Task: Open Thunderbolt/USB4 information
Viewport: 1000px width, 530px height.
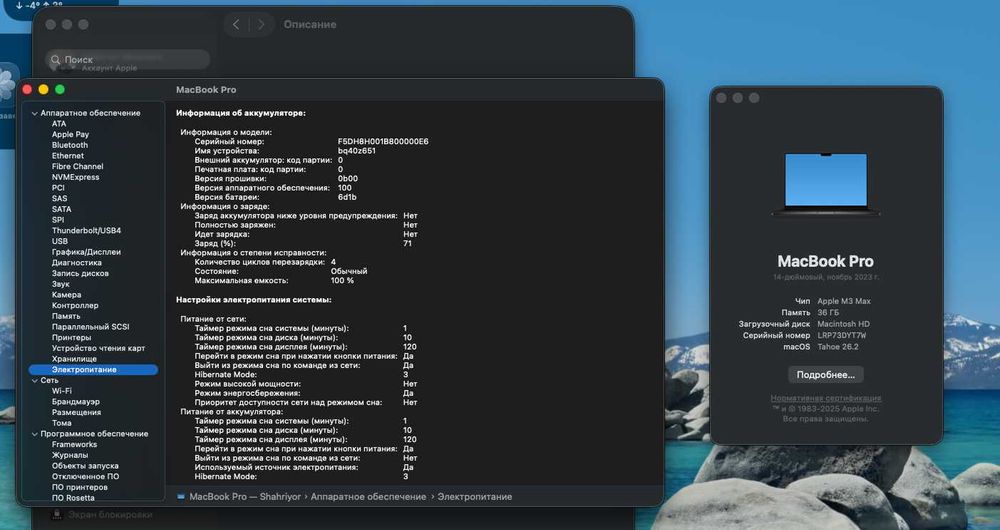Action: [x=86, y=230]
